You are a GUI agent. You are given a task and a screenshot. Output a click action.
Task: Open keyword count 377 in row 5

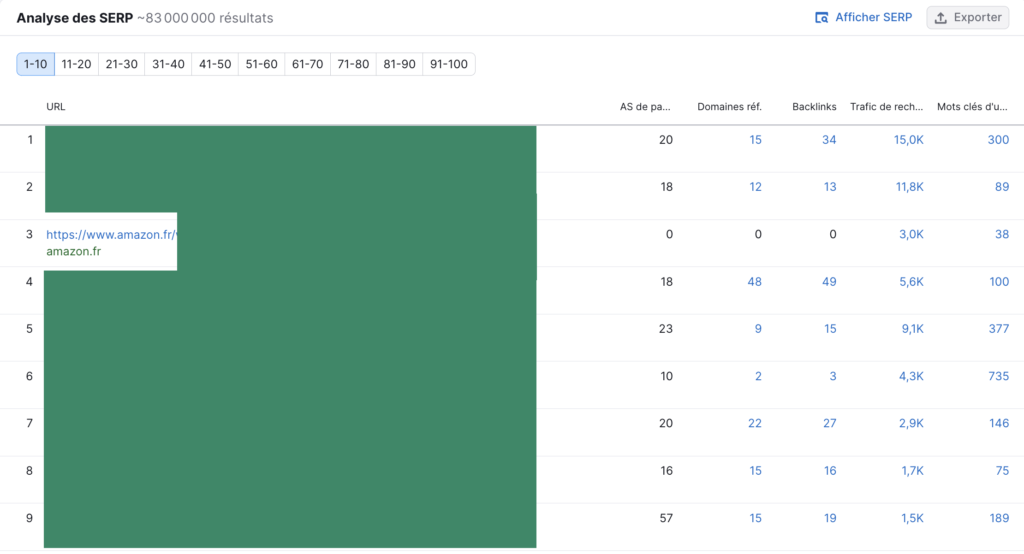997,329
